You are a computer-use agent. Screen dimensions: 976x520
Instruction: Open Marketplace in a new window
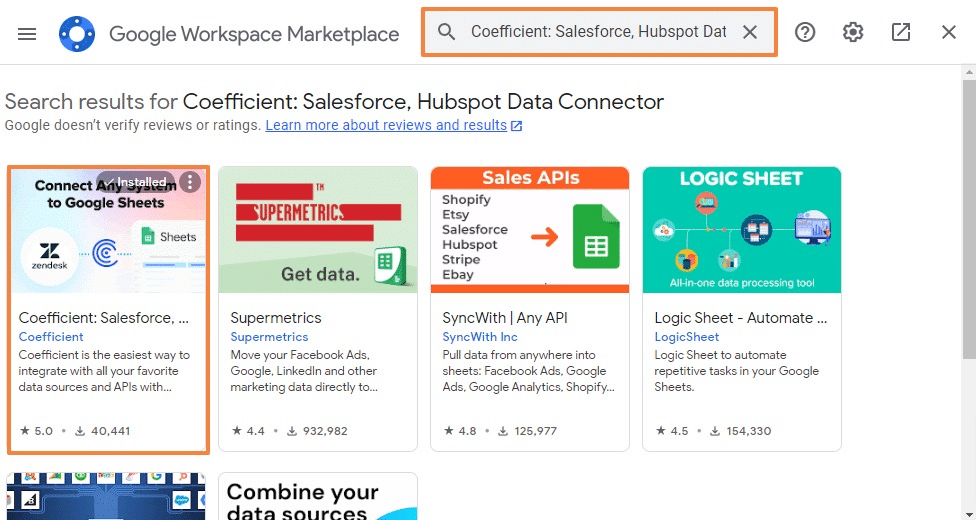(x=901, y=32)
